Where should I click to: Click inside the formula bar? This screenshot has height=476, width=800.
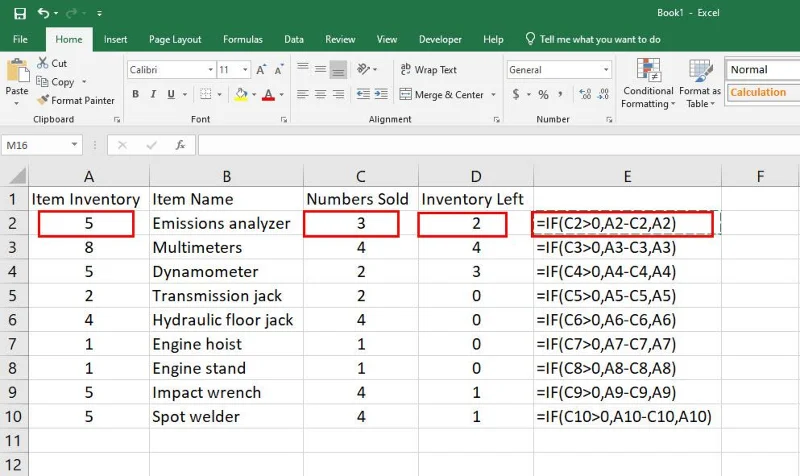(x=498, y=145)
